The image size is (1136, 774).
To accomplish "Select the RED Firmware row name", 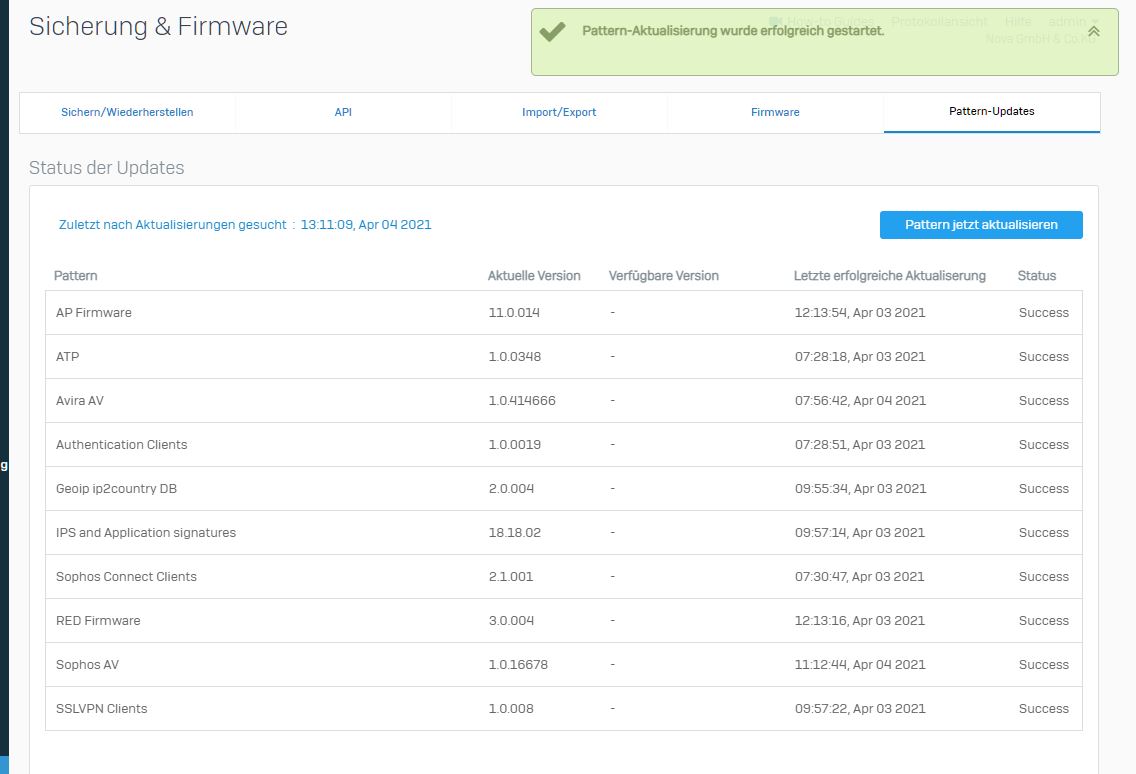I will [99, 620].
